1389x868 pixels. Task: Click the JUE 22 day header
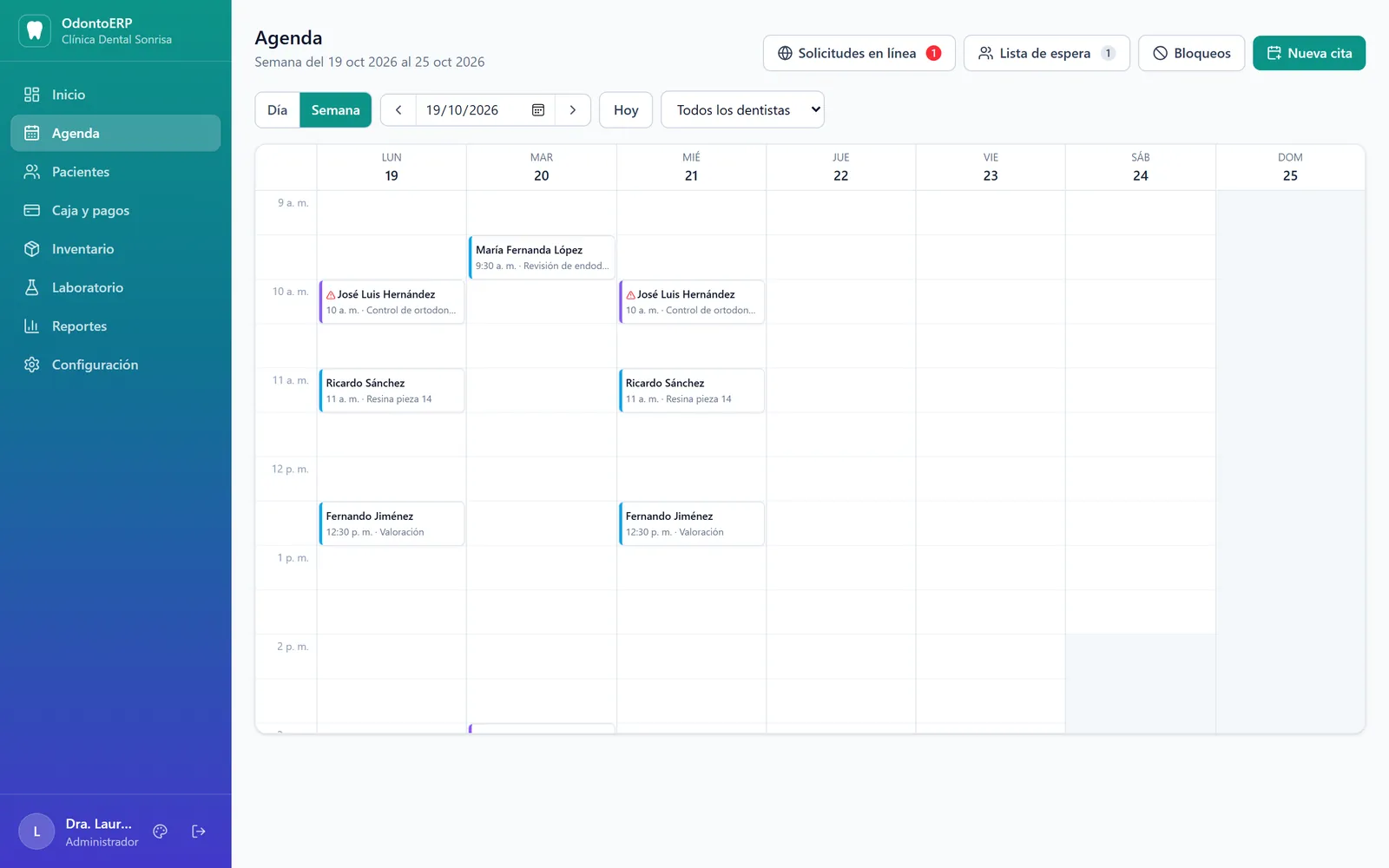[840, 167]
